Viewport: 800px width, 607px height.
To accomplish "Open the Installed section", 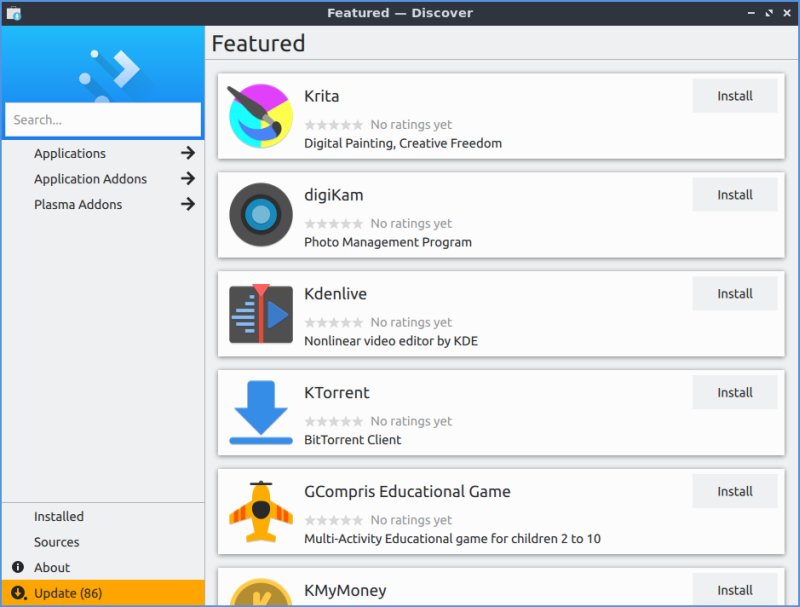I will (x=59, y=517).
